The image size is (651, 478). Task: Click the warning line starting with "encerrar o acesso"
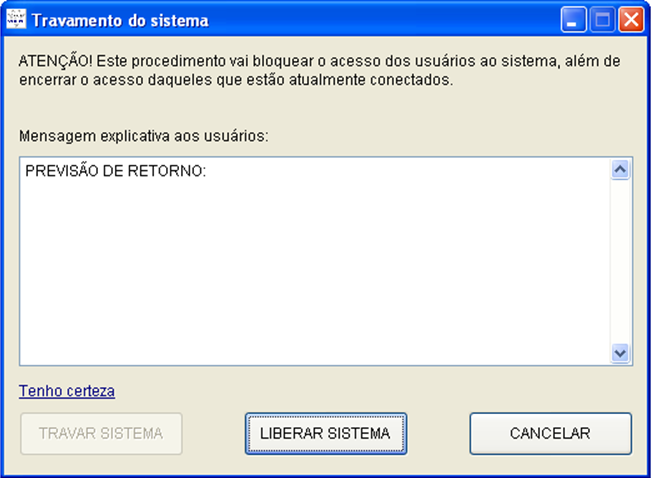coord(236,79)
